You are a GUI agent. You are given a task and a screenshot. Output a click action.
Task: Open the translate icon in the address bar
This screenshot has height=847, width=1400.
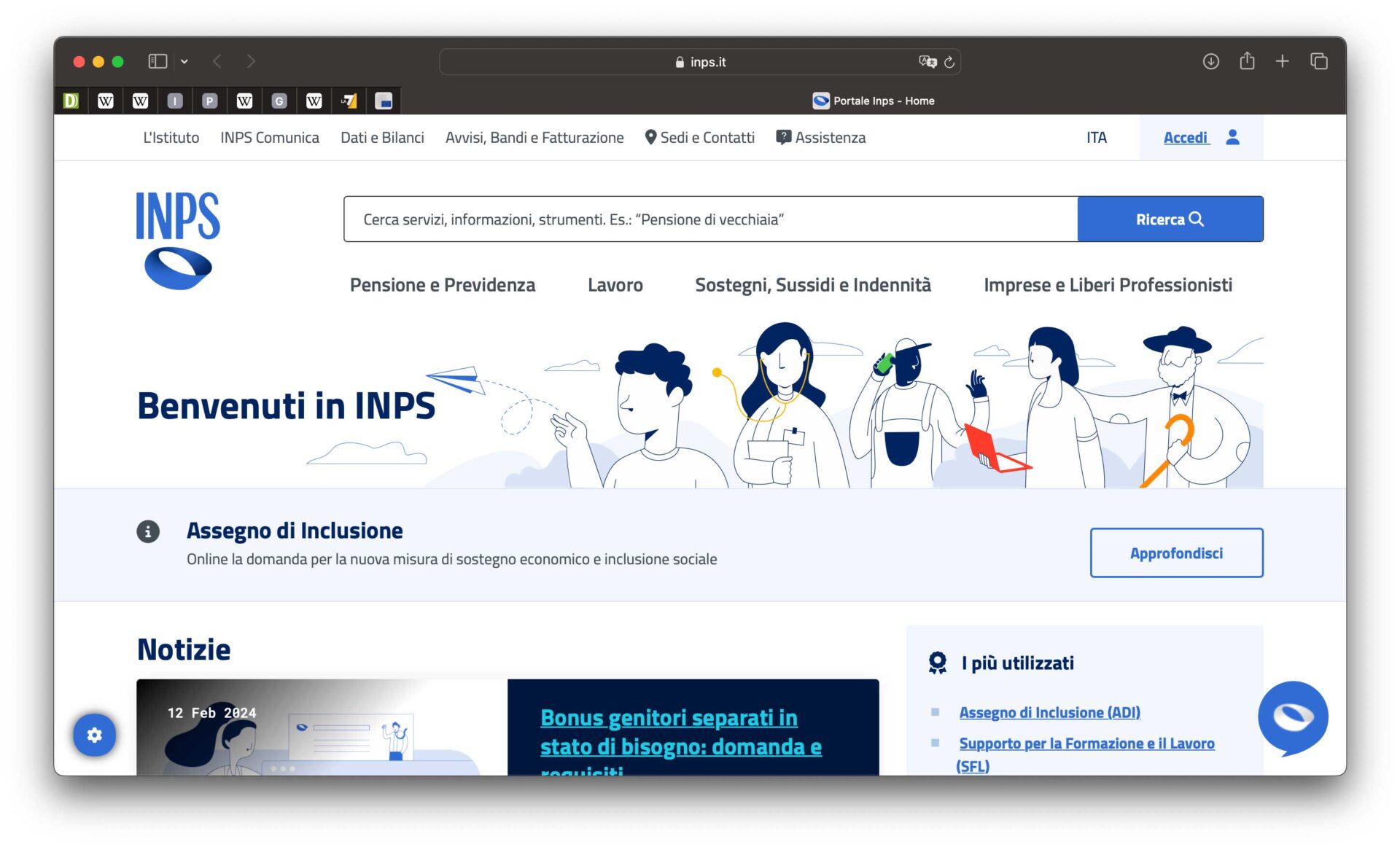[927, 62]
